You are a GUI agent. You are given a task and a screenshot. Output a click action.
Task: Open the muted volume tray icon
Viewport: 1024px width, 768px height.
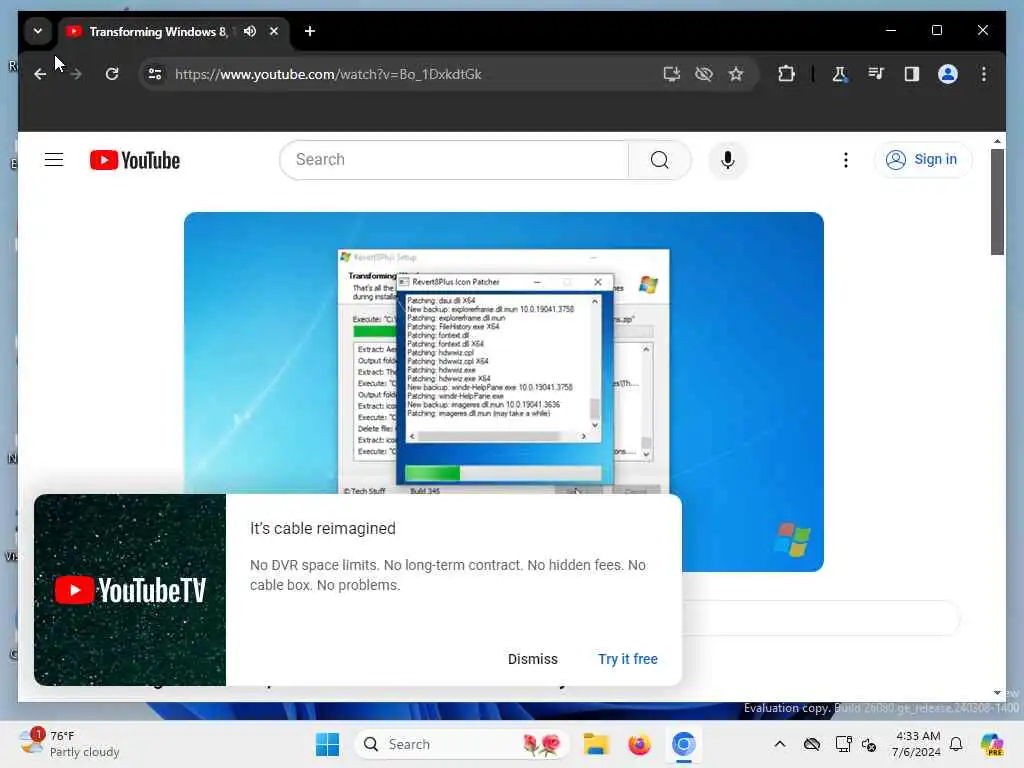pyautogui.click(x=869, y=744)
